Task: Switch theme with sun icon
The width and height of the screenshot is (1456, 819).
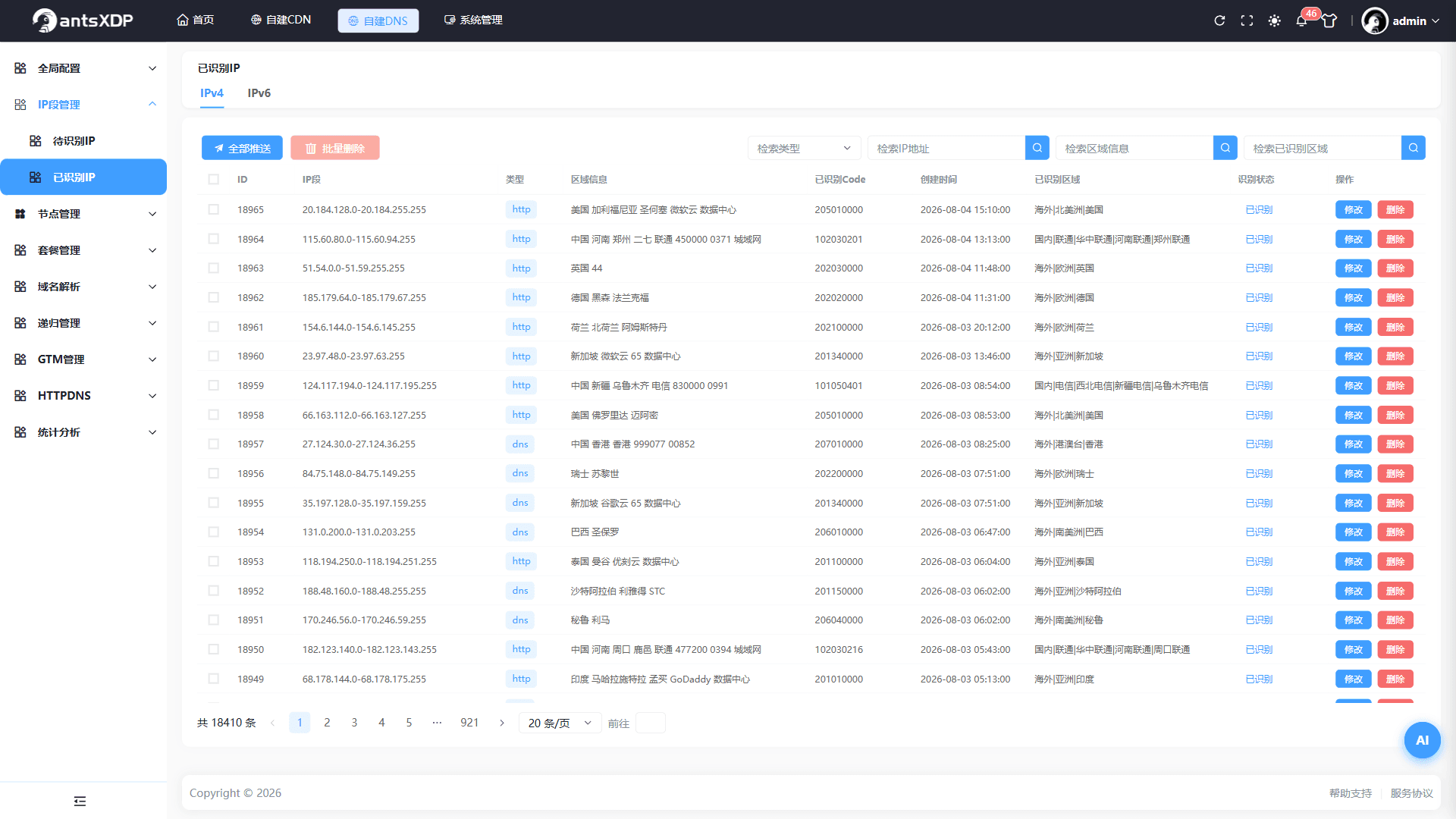Action: [x=1274, y=20]
